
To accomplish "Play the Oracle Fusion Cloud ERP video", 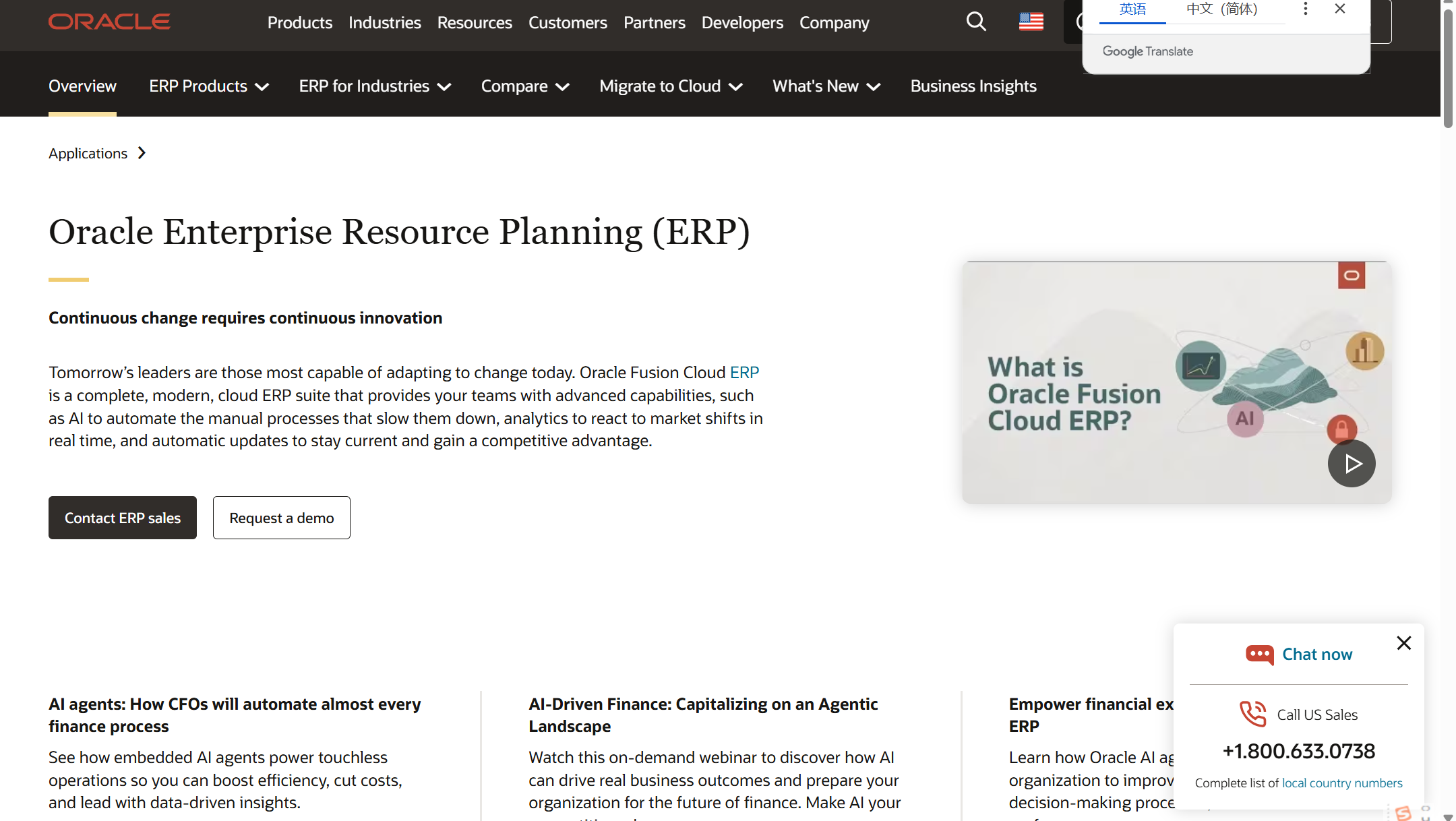I will pyautogui.click(x=1352, y=463).
